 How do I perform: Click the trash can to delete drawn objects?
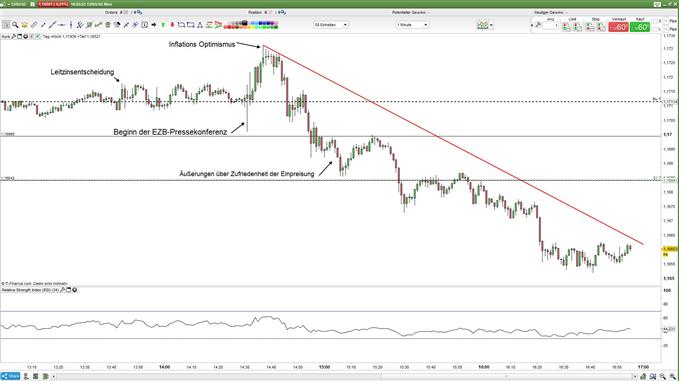click(x=108, y=25)
